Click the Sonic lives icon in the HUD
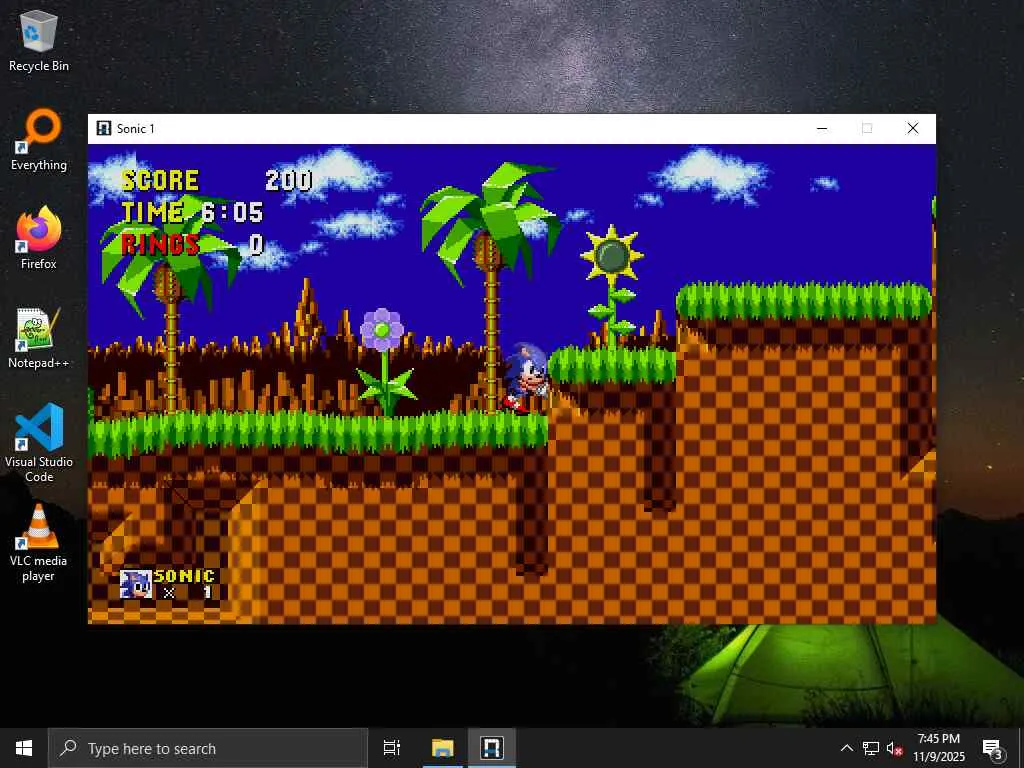The image size is (1024, 768). point(136,584)
